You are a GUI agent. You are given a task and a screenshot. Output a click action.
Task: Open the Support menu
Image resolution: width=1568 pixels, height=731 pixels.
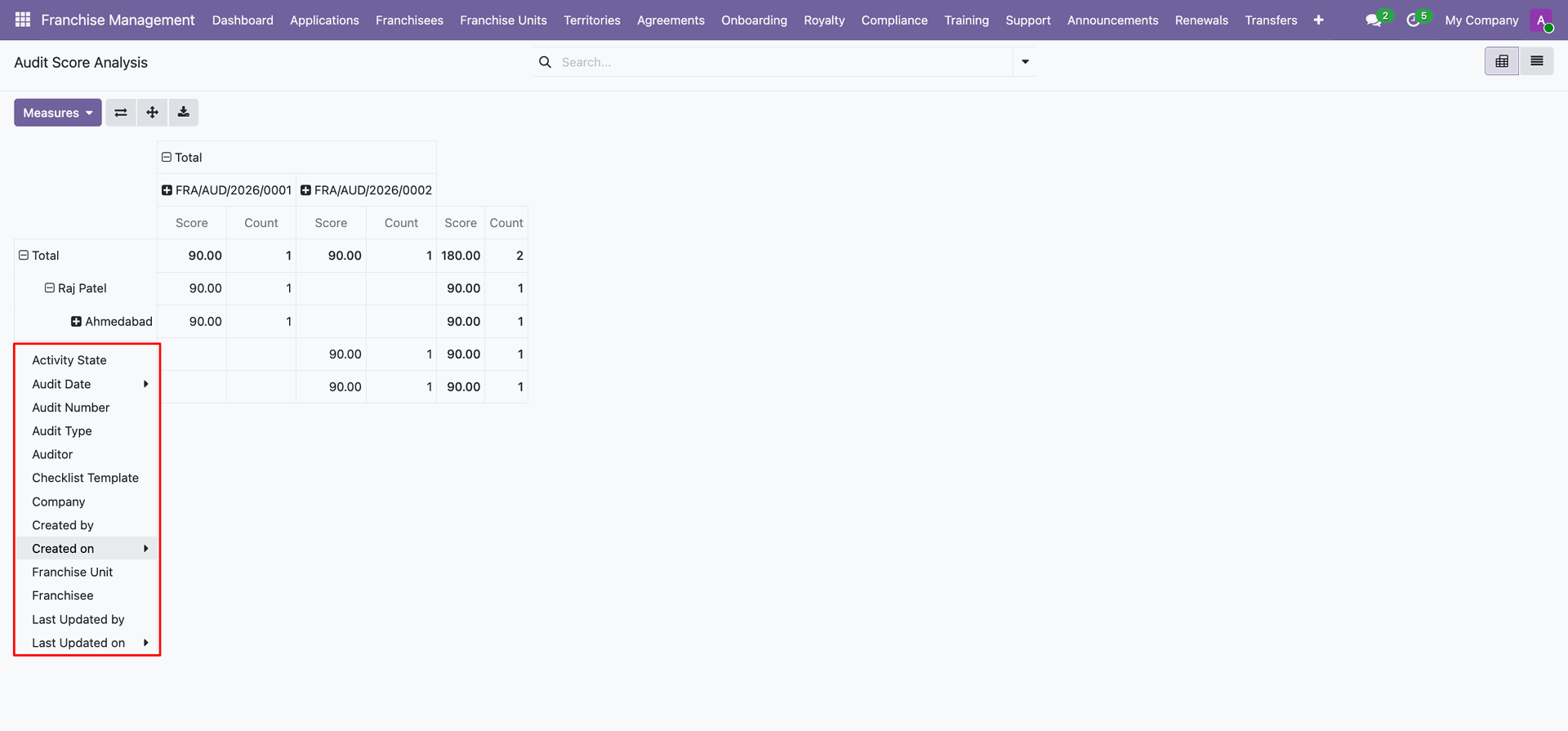click(1027, 20)
